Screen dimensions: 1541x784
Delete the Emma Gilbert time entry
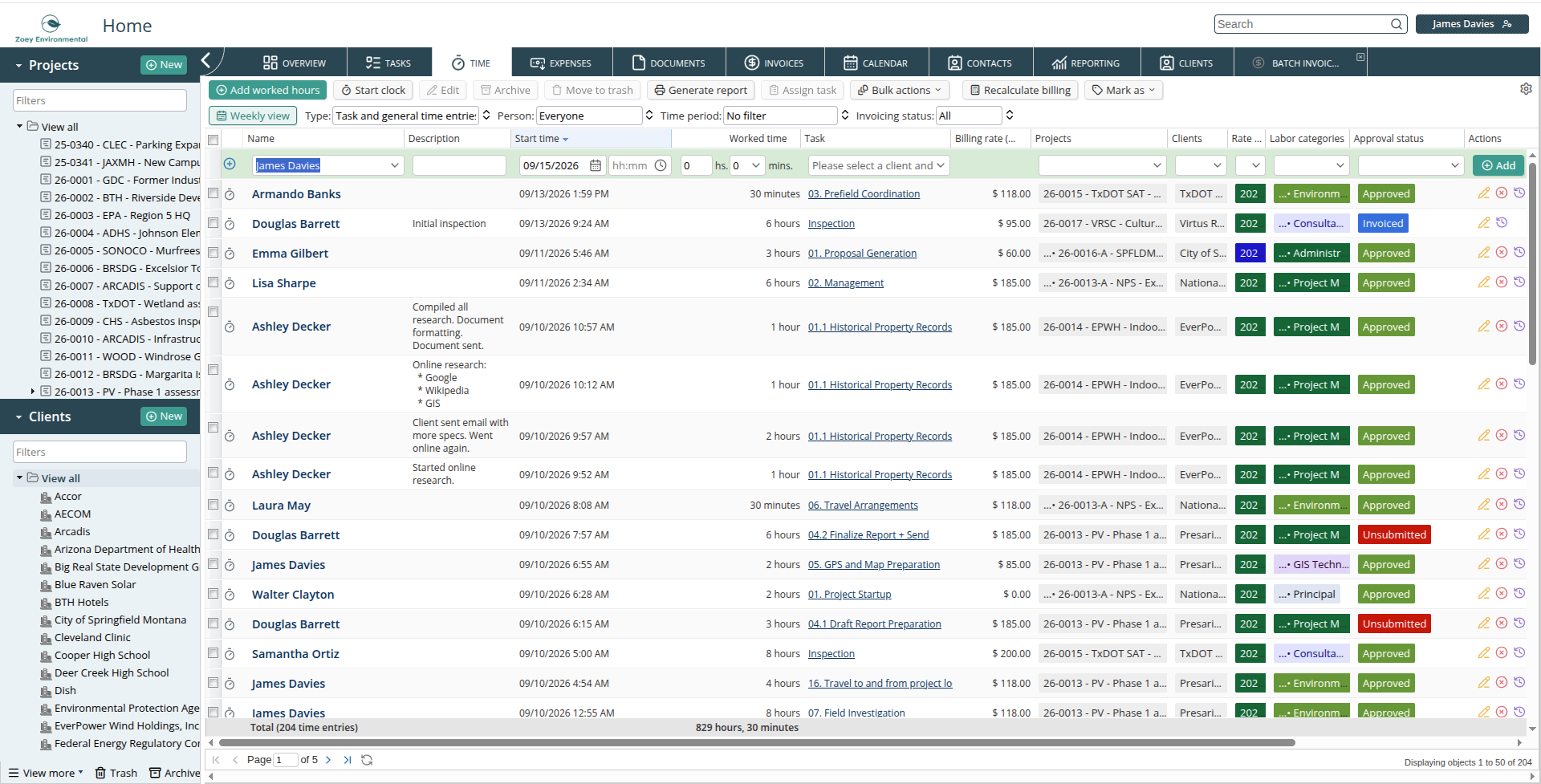click(x=1502, y=253)
